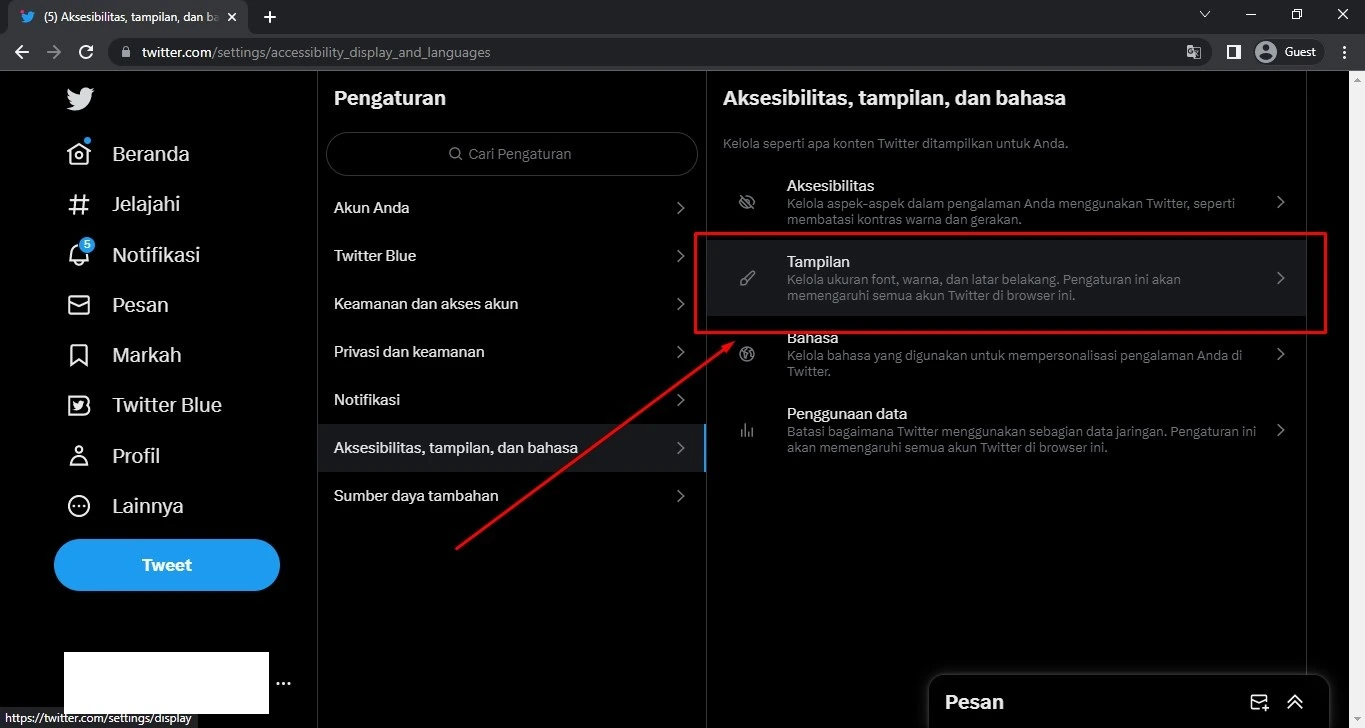Open Aksesibilitas option title

click(830, 186)
